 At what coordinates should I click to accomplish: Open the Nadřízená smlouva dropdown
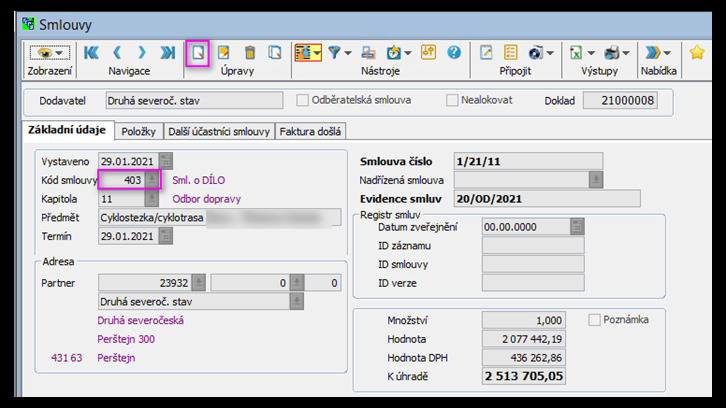click(596, 180)
